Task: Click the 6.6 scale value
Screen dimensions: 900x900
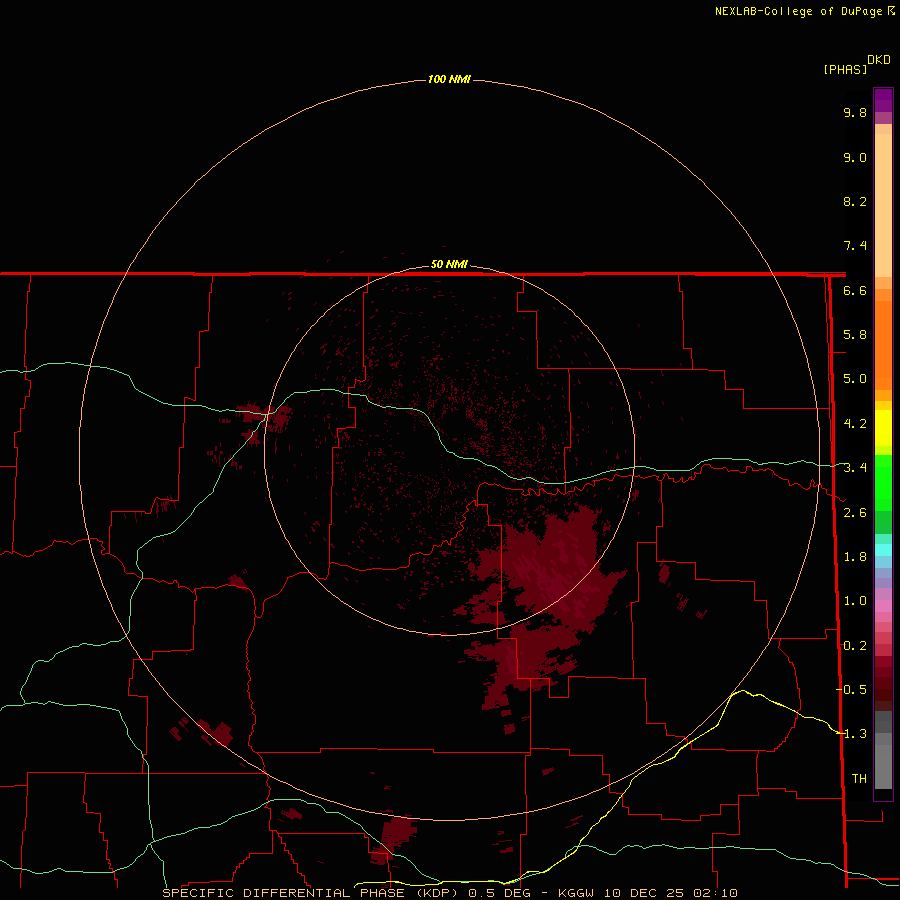Action: (x=855, y=290)
